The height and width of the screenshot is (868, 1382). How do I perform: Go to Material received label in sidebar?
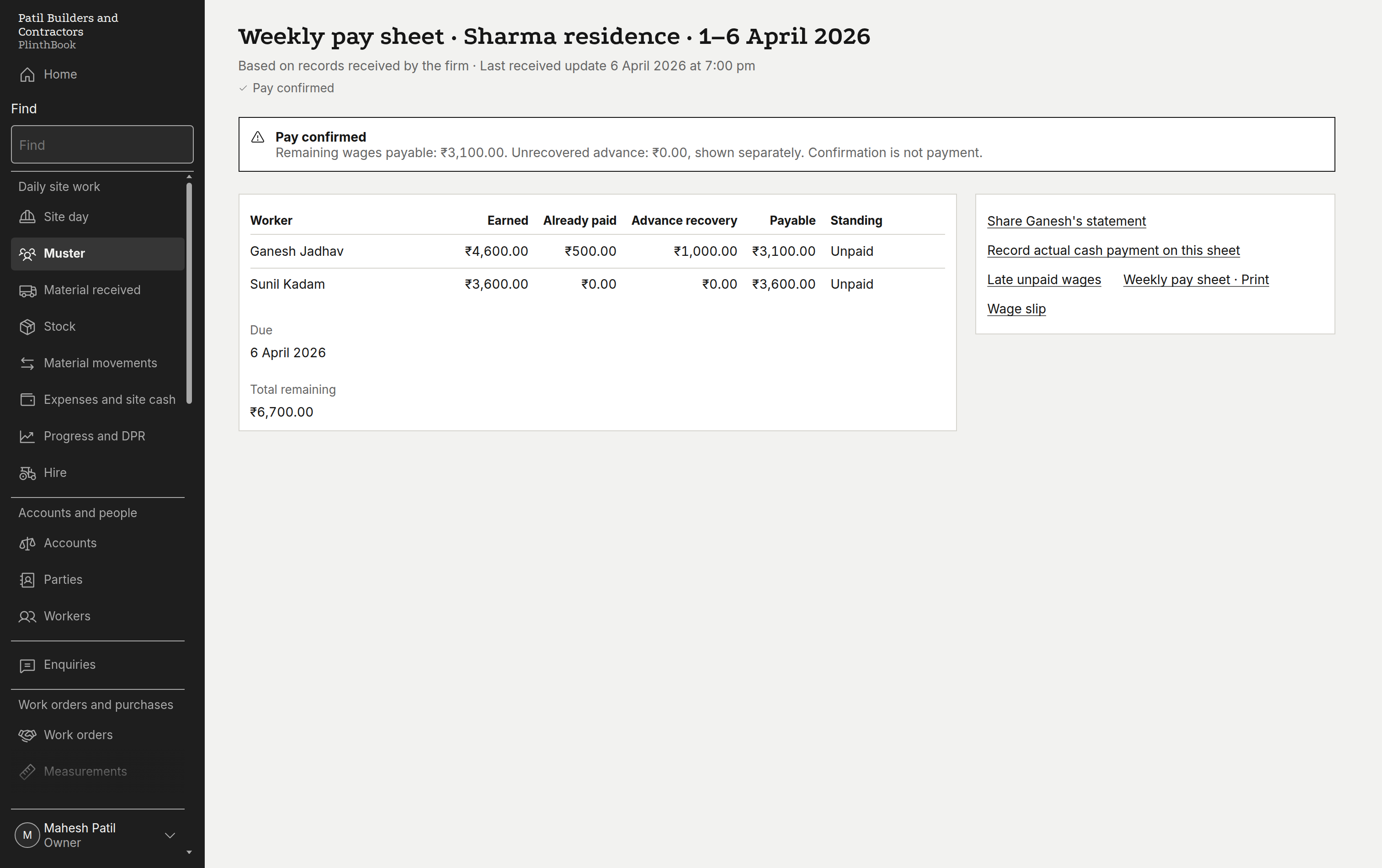point(92,290)
